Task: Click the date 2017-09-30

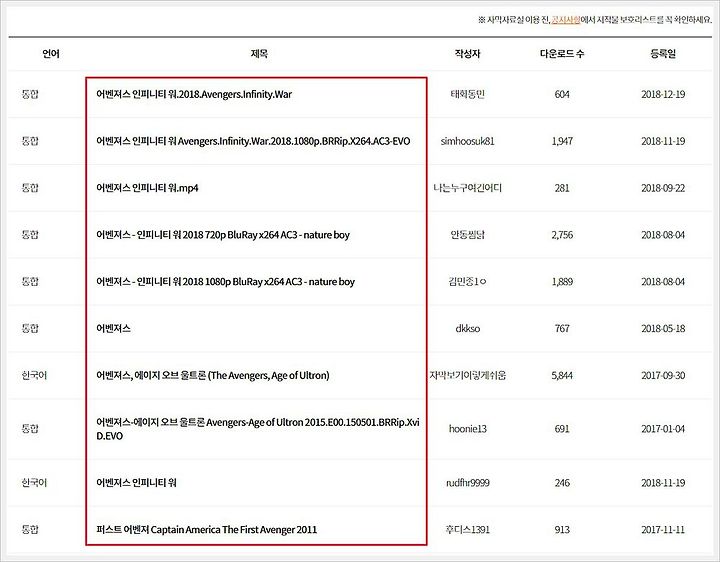Action: 663,376
